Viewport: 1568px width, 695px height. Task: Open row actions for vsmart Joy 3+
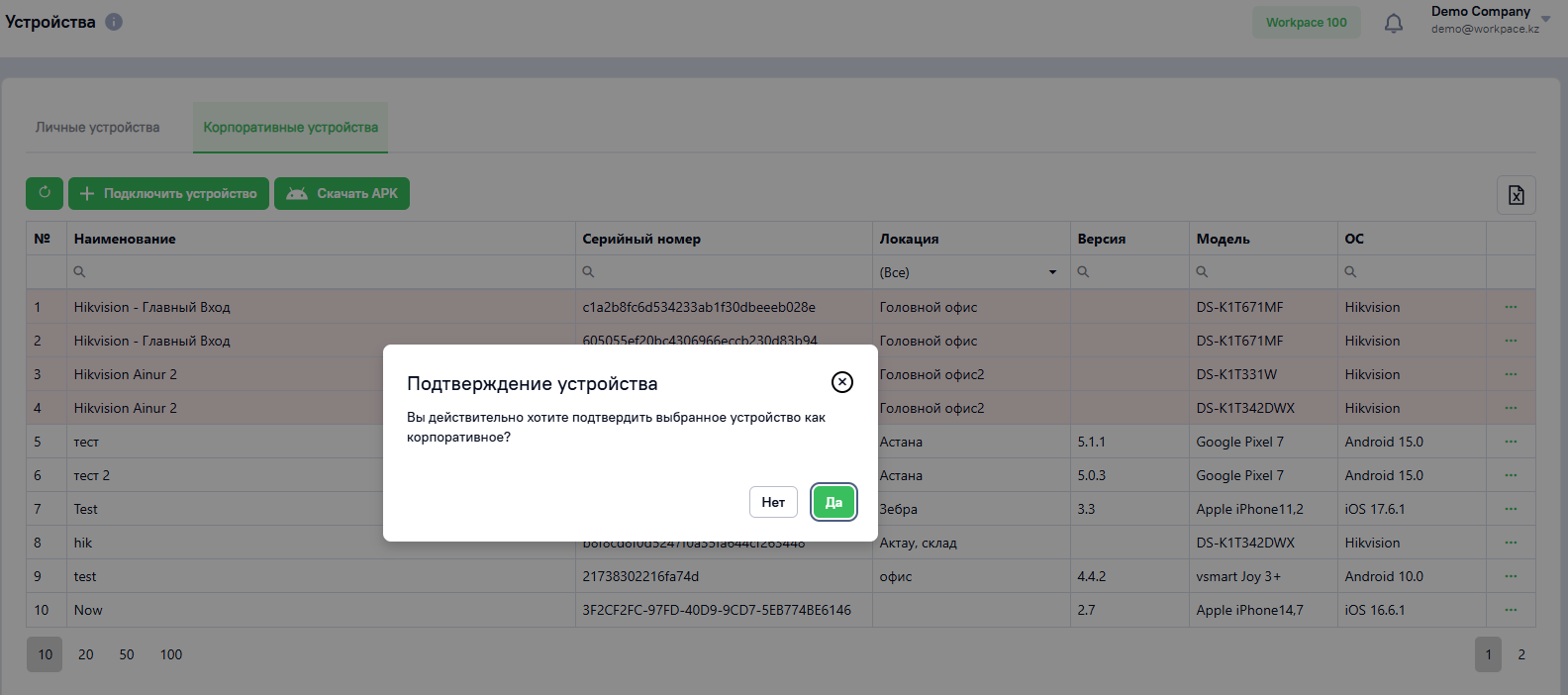1511,576
